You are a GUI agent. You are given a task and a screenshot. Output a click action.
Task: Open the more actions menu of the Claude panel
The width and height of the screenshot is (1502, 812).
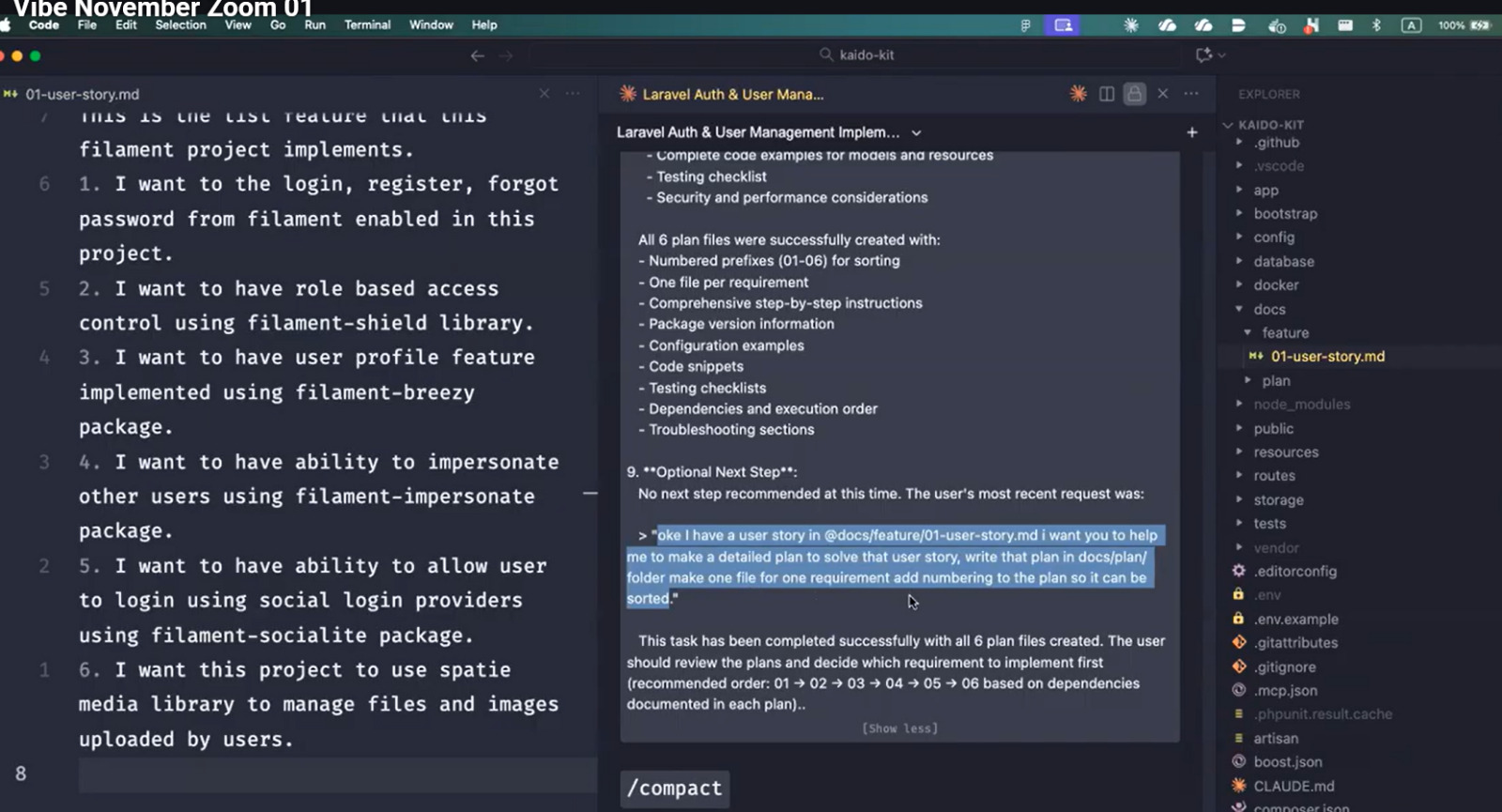1191,94
